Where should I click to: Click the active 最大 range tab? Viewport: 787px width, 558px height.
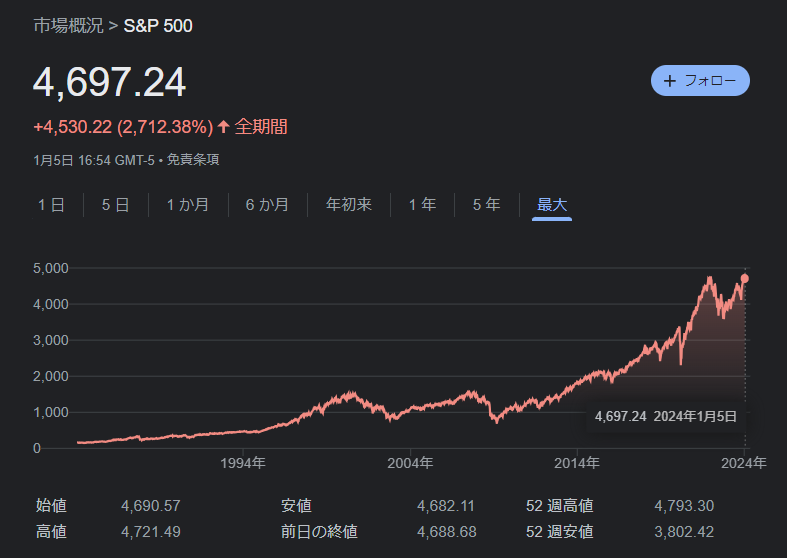[552, 205]
